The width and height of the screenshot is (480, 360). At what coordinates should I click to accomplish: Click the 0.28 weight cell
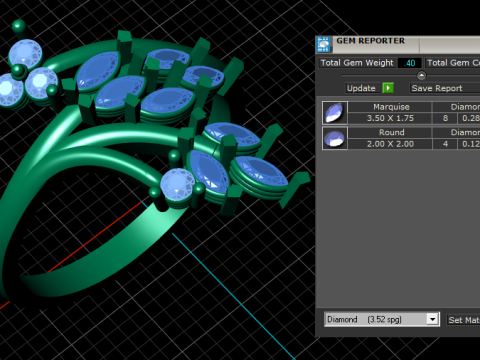469,118
